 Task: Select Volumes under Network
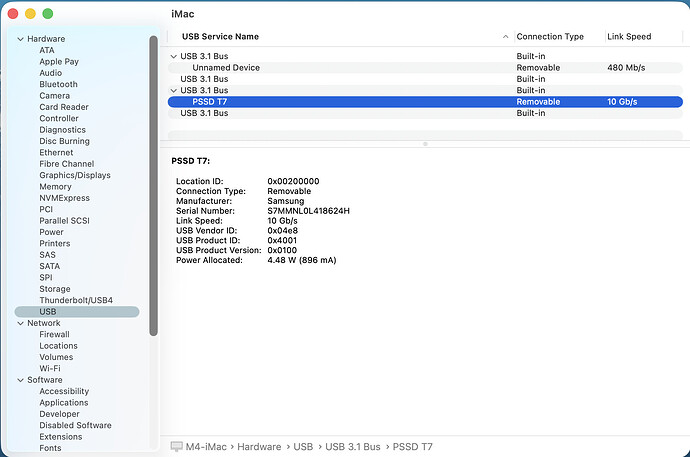click(56, 357)
